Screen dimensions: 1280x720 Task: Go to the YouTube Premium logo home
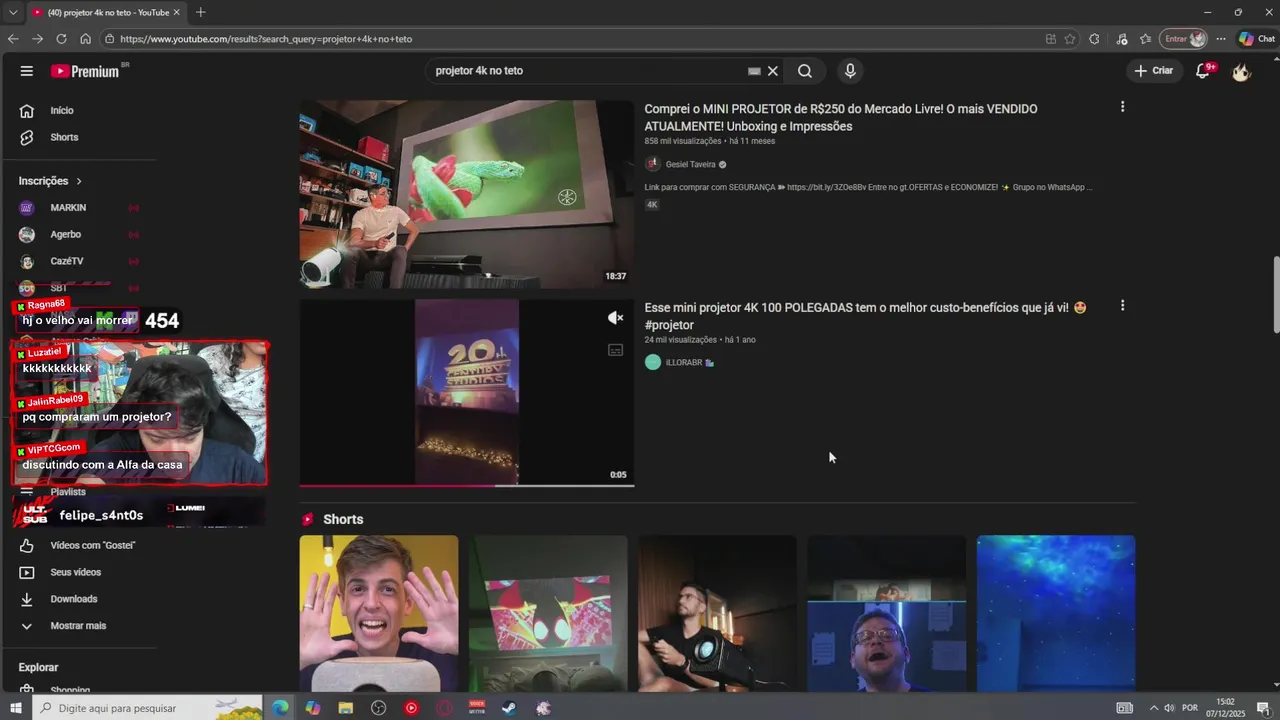click(88, 71)
